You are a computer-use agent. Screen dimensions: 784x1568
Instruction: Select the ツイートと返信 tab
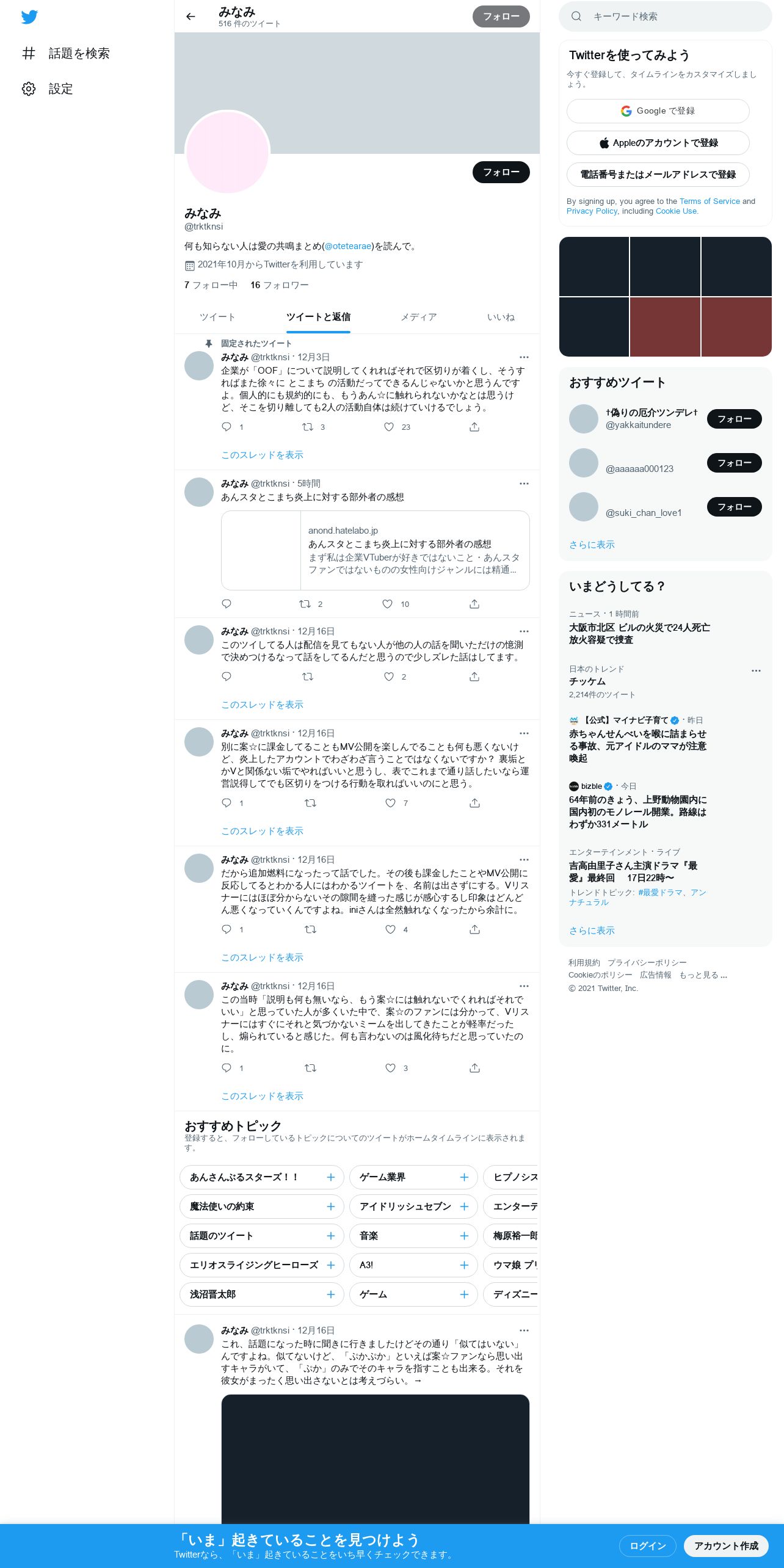point(318,317)
